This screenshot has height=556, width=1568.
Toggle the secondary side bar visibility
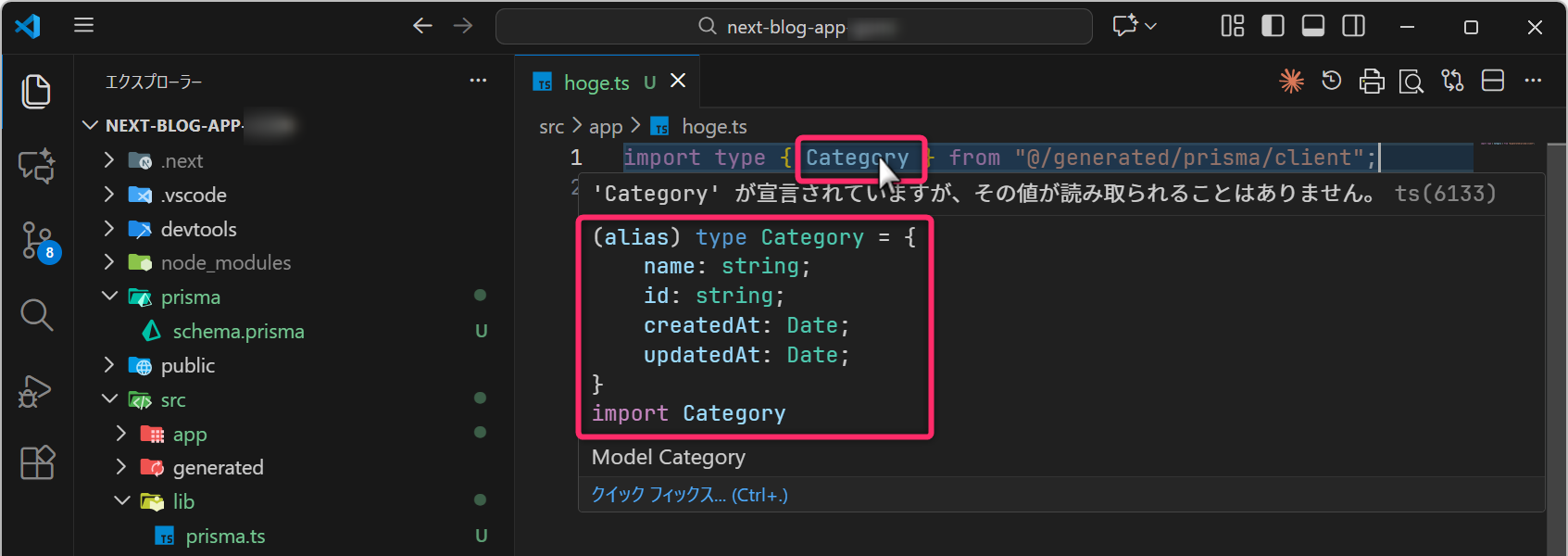[1353, 26]
